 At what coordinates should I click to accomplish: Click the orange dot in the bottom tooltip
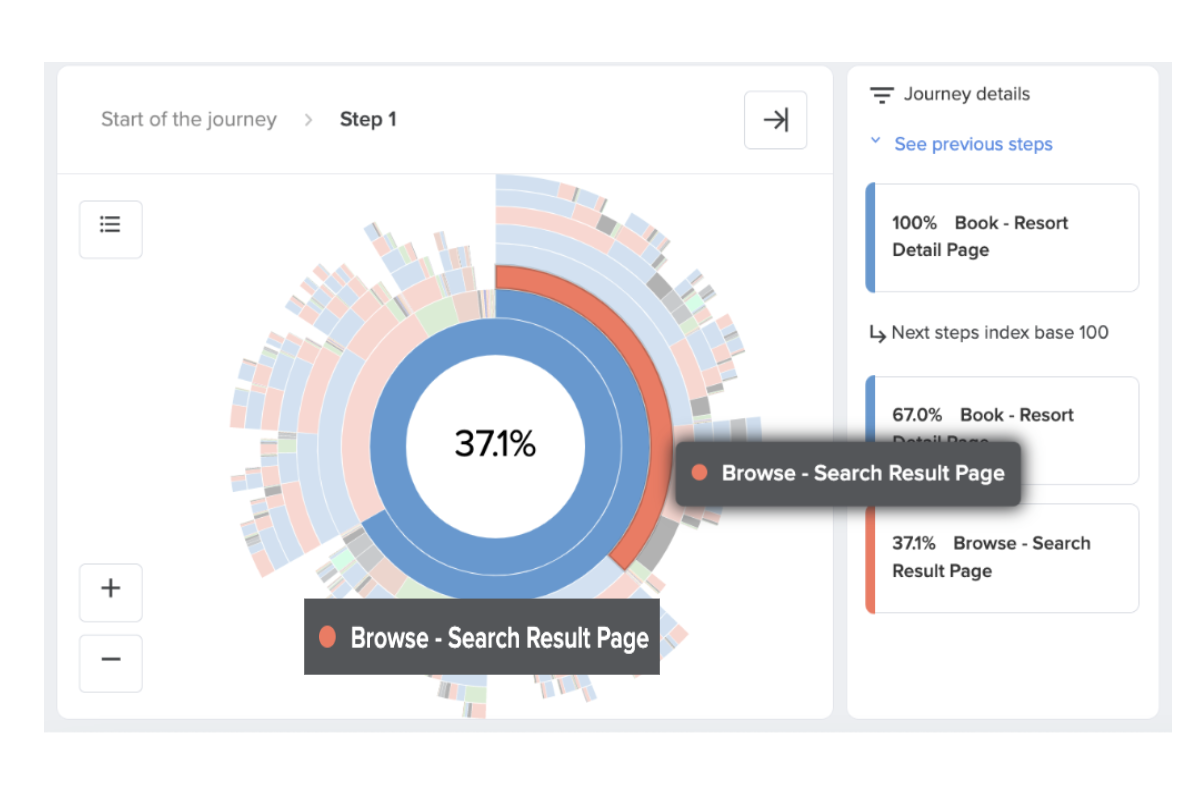tap(327, 637)
